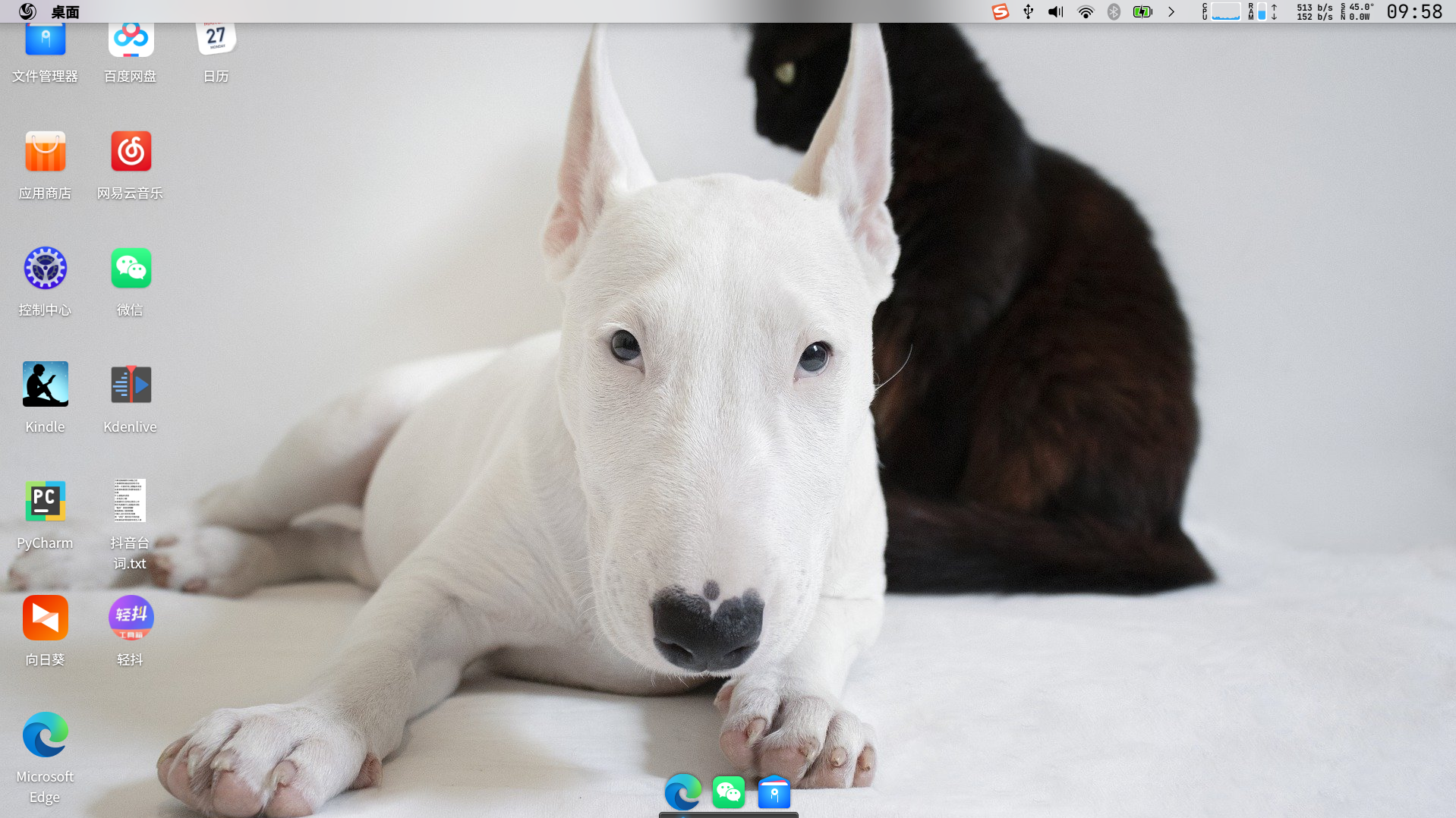Open the battery indicator in the top bar
This screenshot has width=1456, height=818.
tap(1142, 11)
